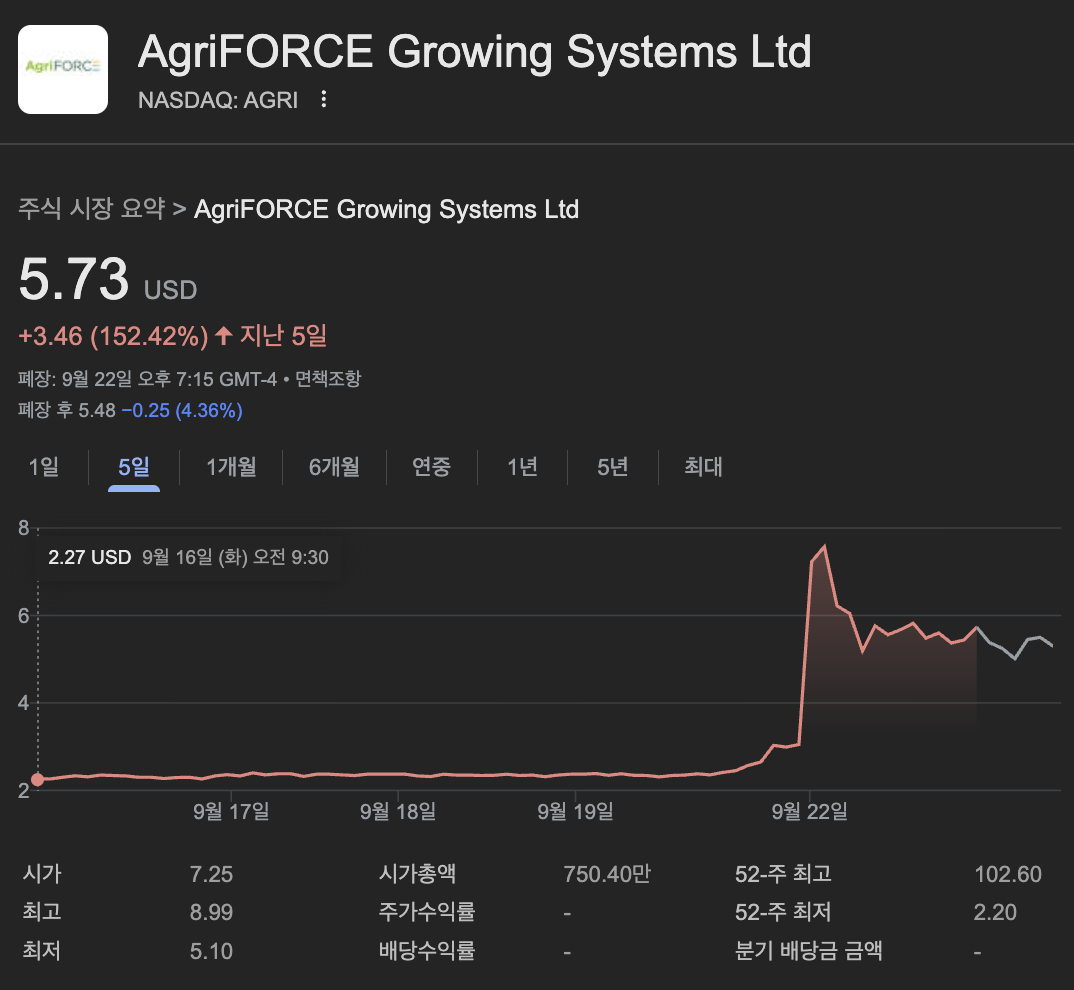
Task: Click the y-axis label 4 on chart
Action: pyautogui.click(x=24, y=703)
